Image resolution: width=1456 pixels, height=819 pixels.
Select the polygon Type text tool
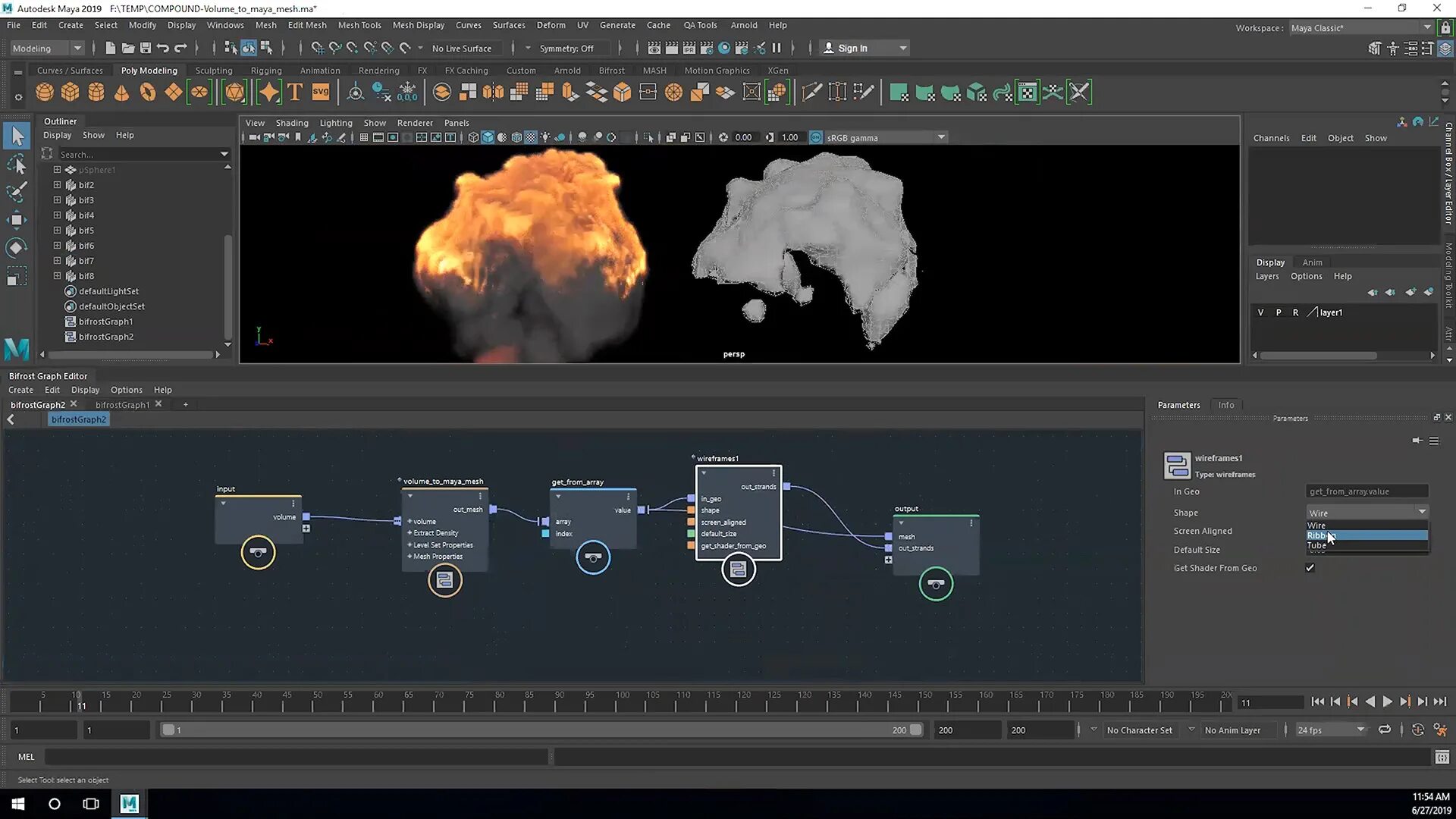point(295,93)
